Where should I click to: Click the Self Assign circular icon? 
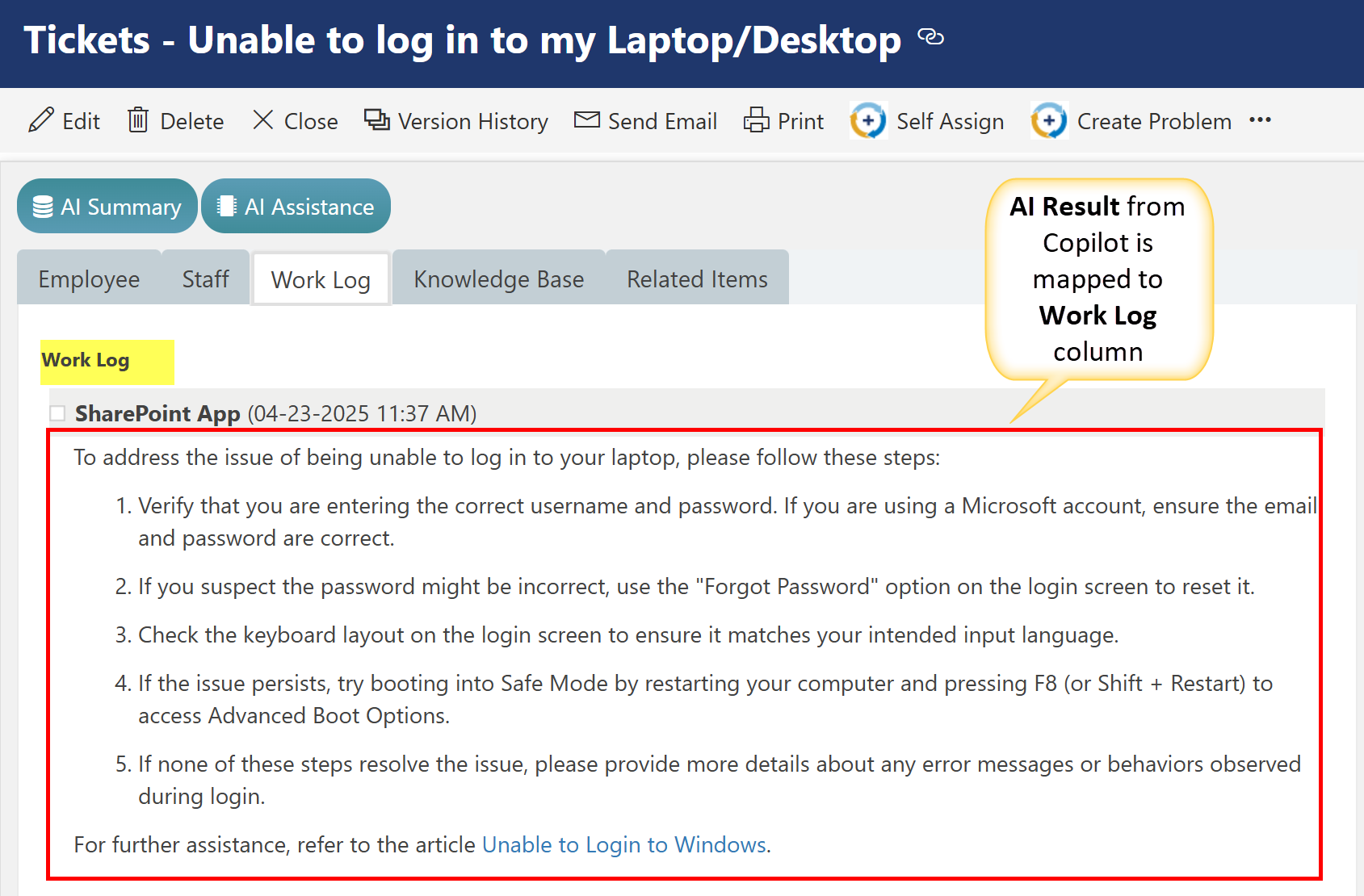(x=869, y=121)
